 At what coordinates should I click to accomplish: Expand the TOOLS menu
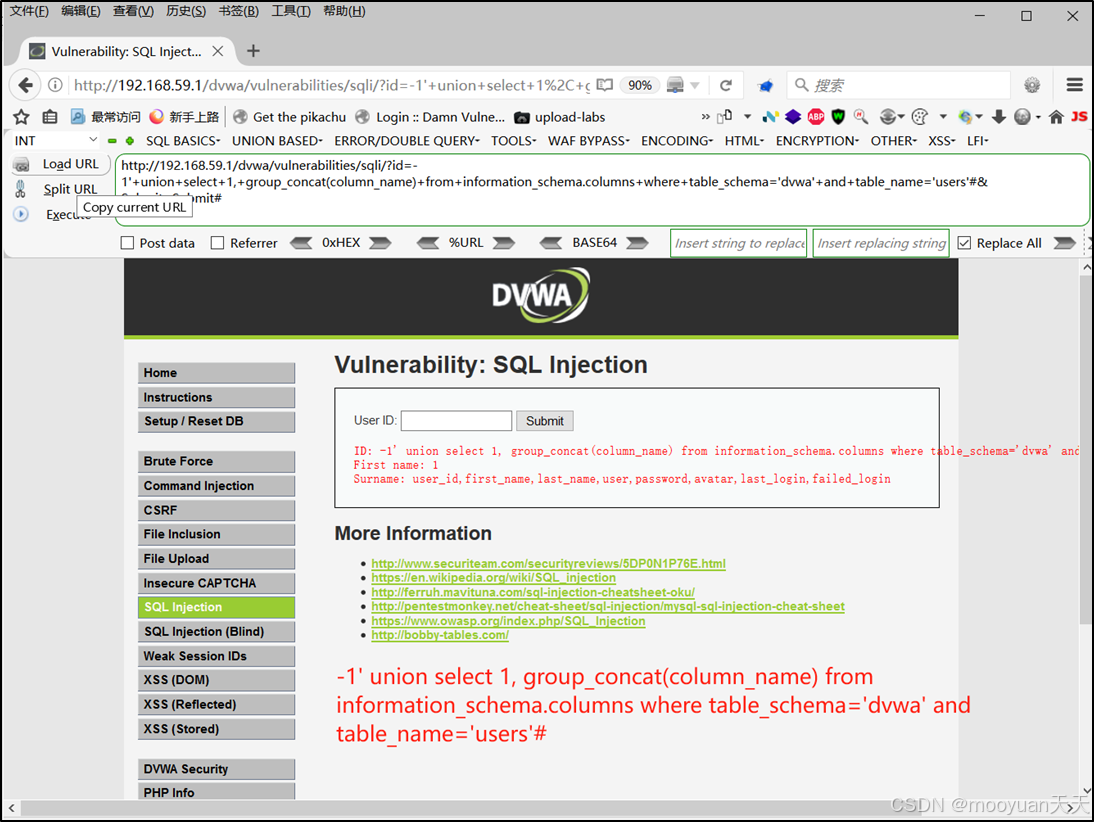click(x=514, y=141)
